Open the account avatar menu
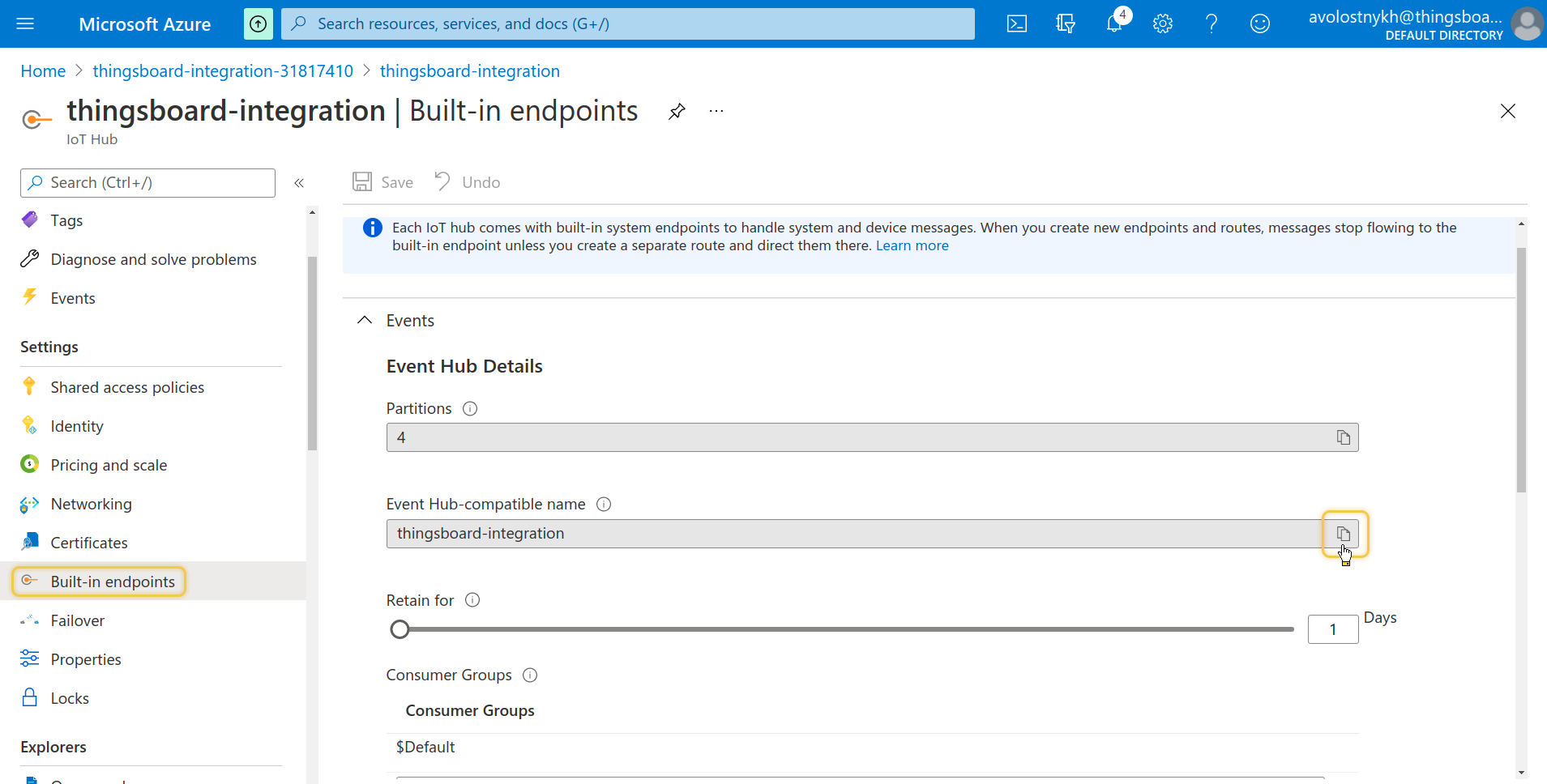The width and height of the screenshot is (1547, 784). click(x=1527, y=23)
